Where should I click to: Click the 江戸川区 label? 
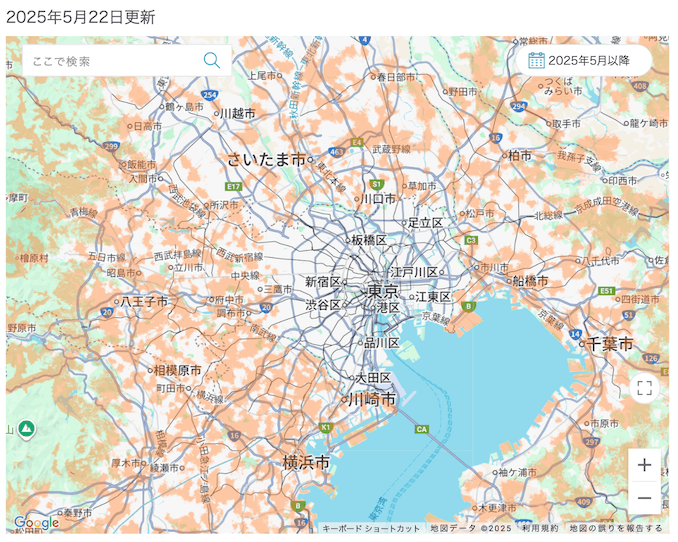(x=414, y=272)
